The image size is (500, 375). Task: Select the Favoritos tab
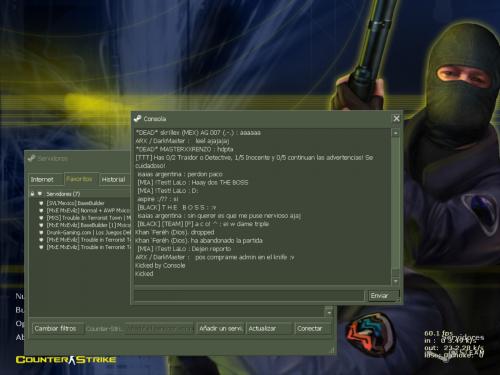pos(81,179)
